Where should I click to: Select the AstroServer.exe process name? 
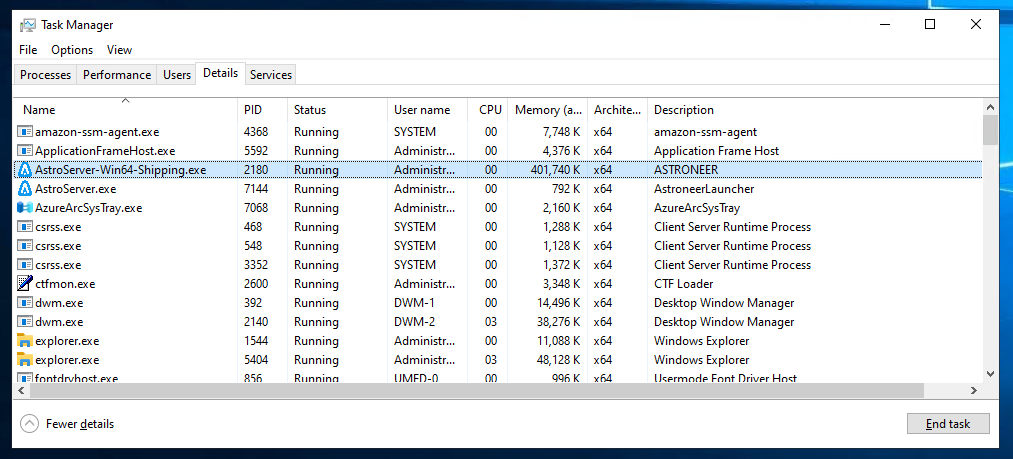coord(76,189)
